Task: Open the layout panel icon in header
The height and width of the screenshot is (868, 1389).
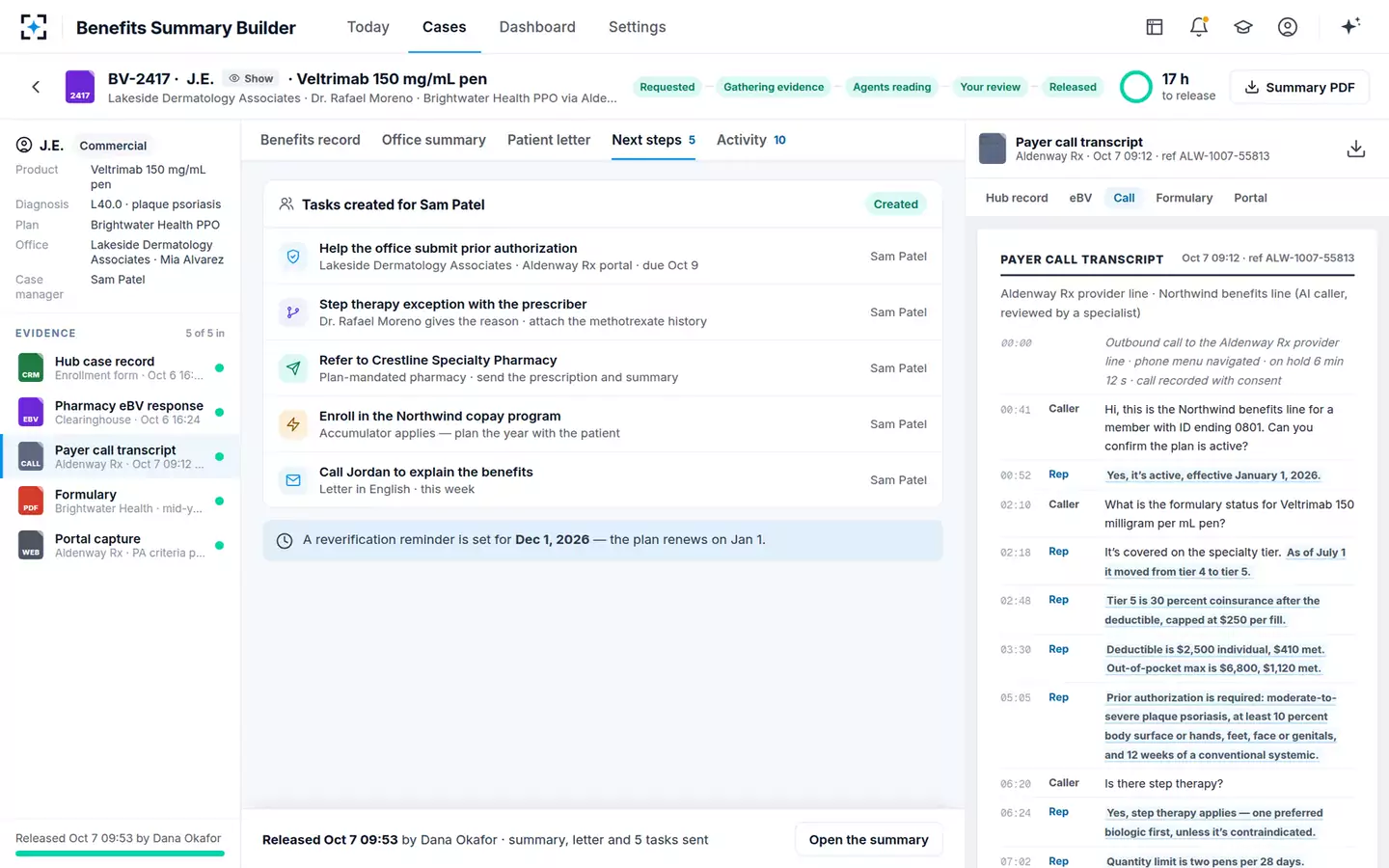Action: tap(1155, 27)
